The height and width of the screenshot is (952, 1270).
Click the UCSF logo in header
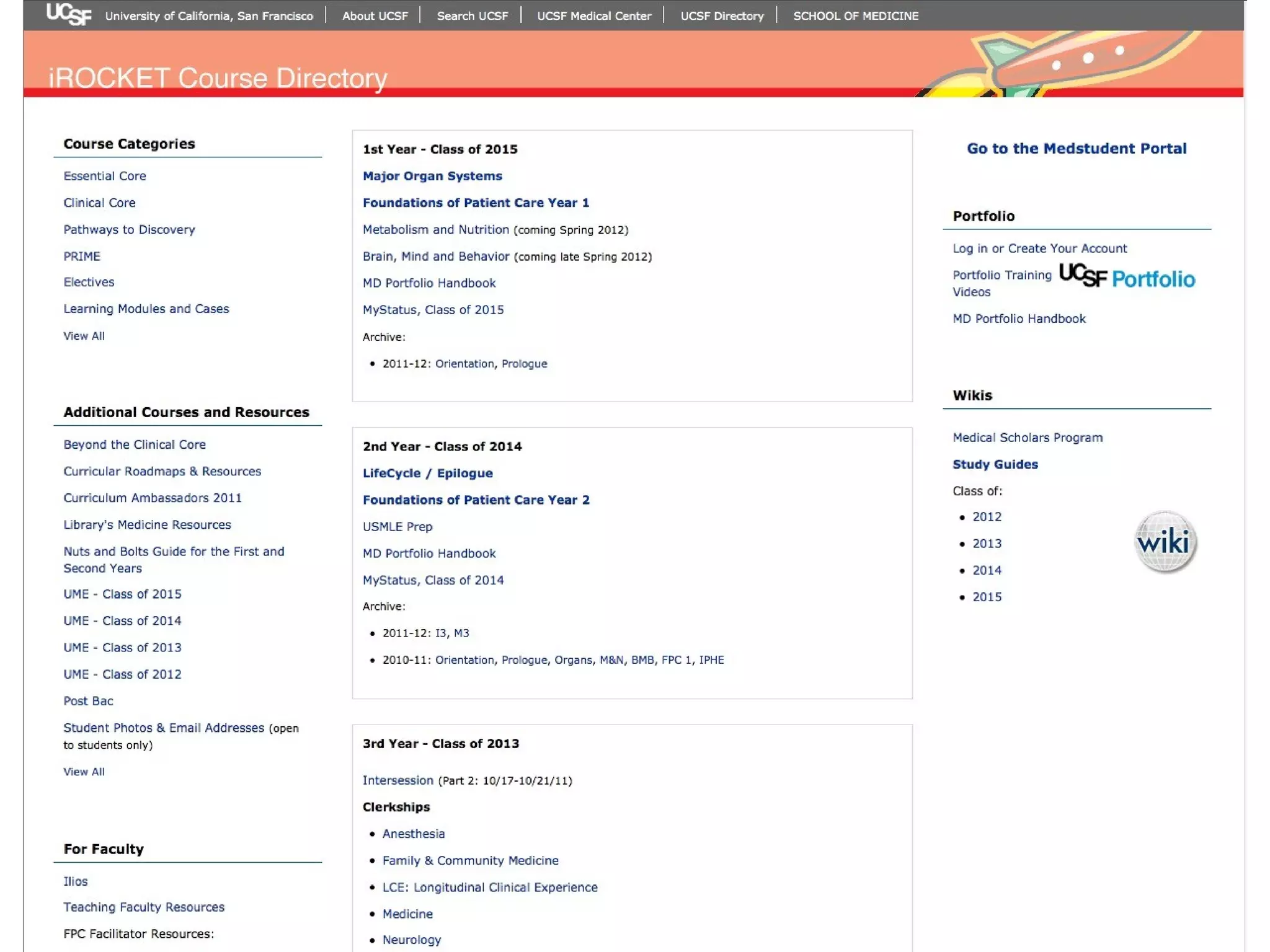coord(68,14)
